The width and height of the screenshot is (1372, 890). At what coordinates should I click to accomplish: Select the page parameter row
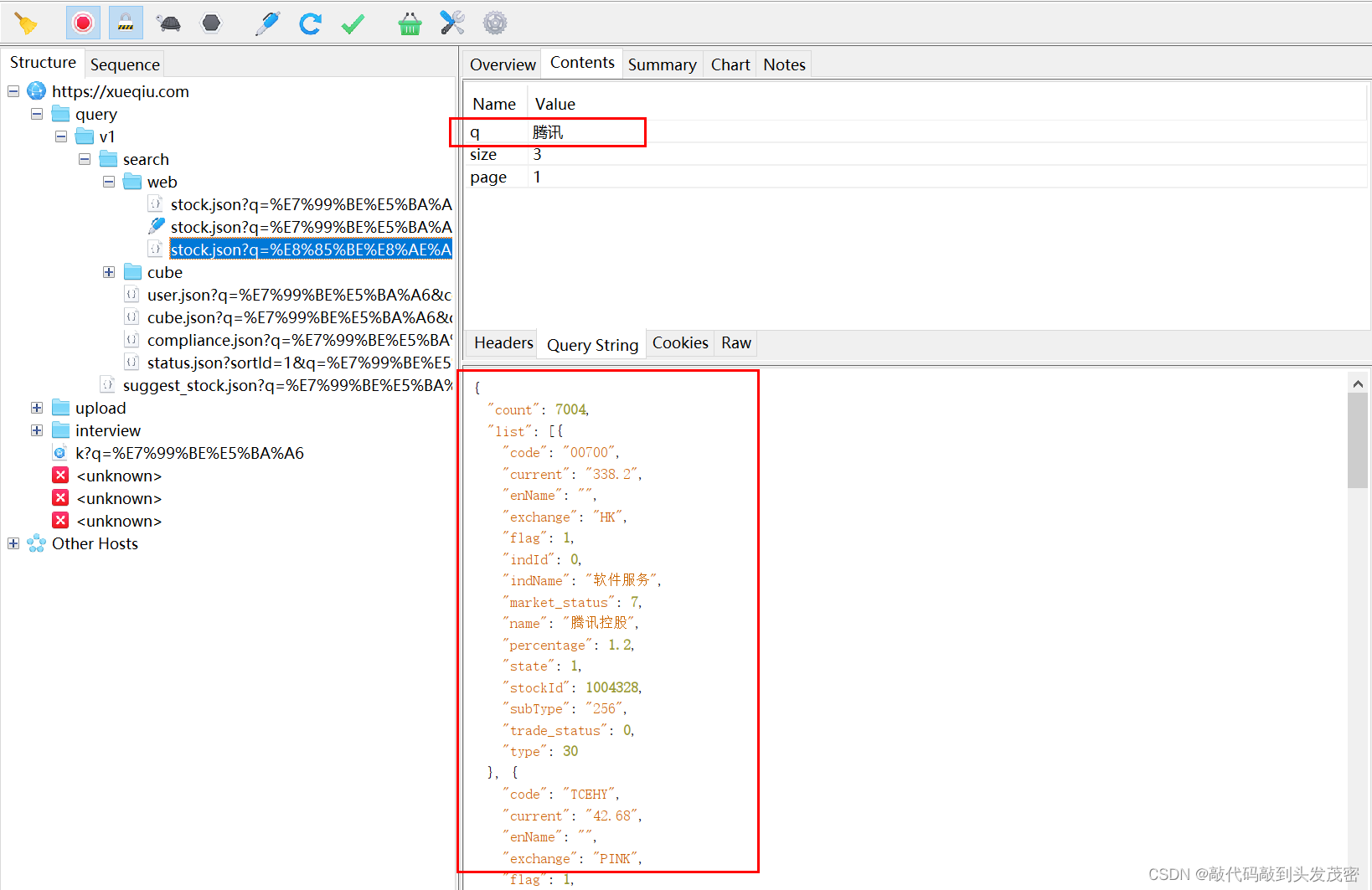click(x=916, y=177)
